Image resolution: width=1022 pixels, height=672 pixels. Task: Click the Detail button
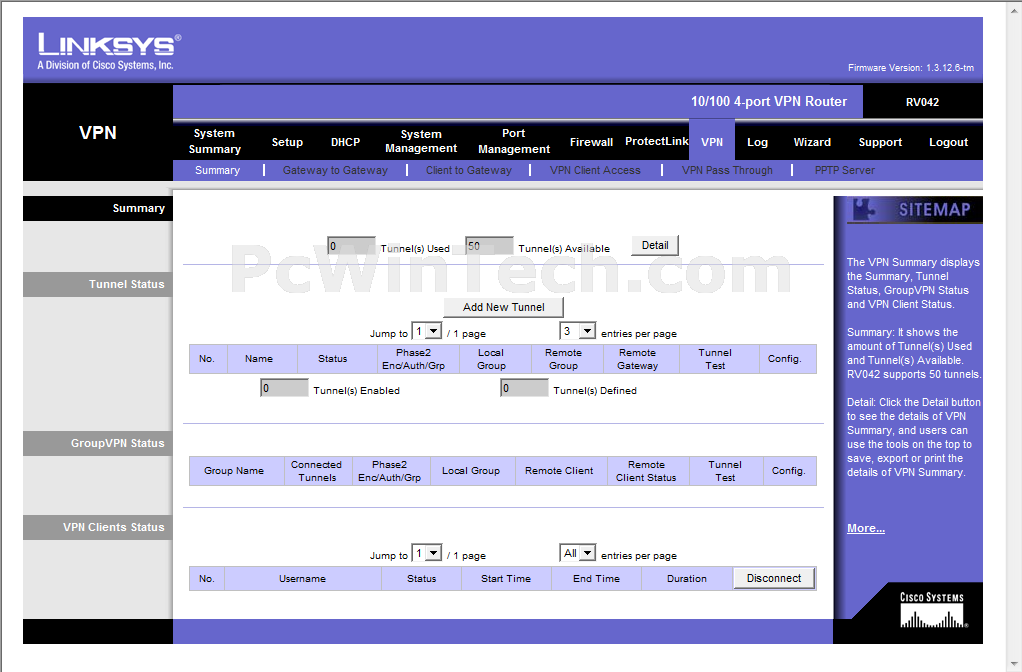[x=655, y=245]
